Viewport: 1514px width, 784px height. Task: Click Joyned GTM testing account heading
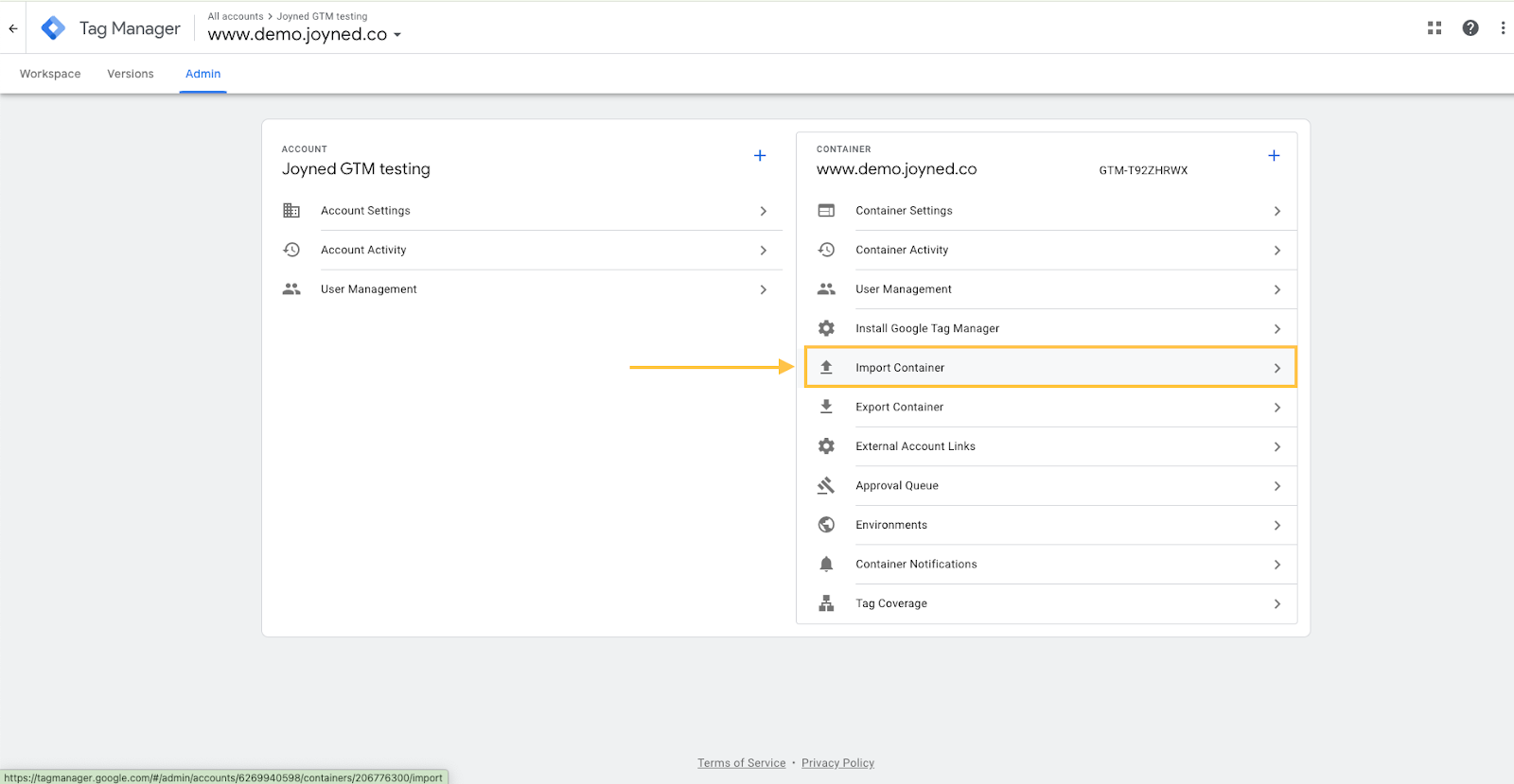click(x=356, y=169)
